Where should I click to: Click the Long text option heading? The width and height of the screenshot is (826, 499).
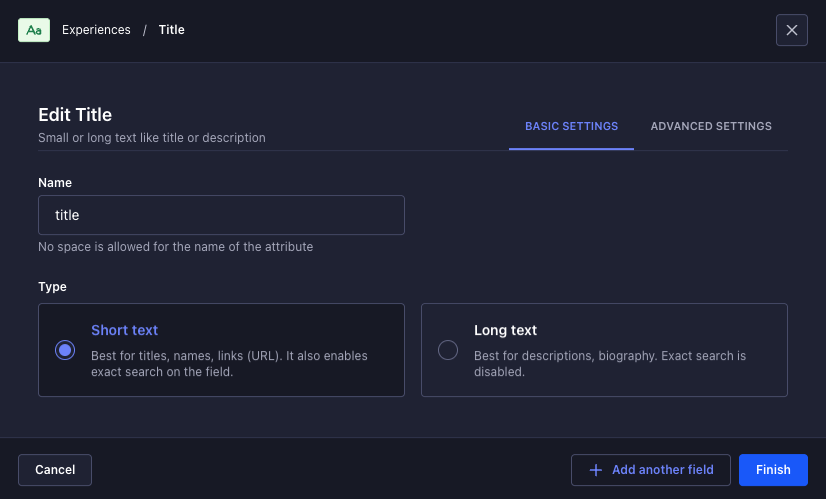pos(505,330)
